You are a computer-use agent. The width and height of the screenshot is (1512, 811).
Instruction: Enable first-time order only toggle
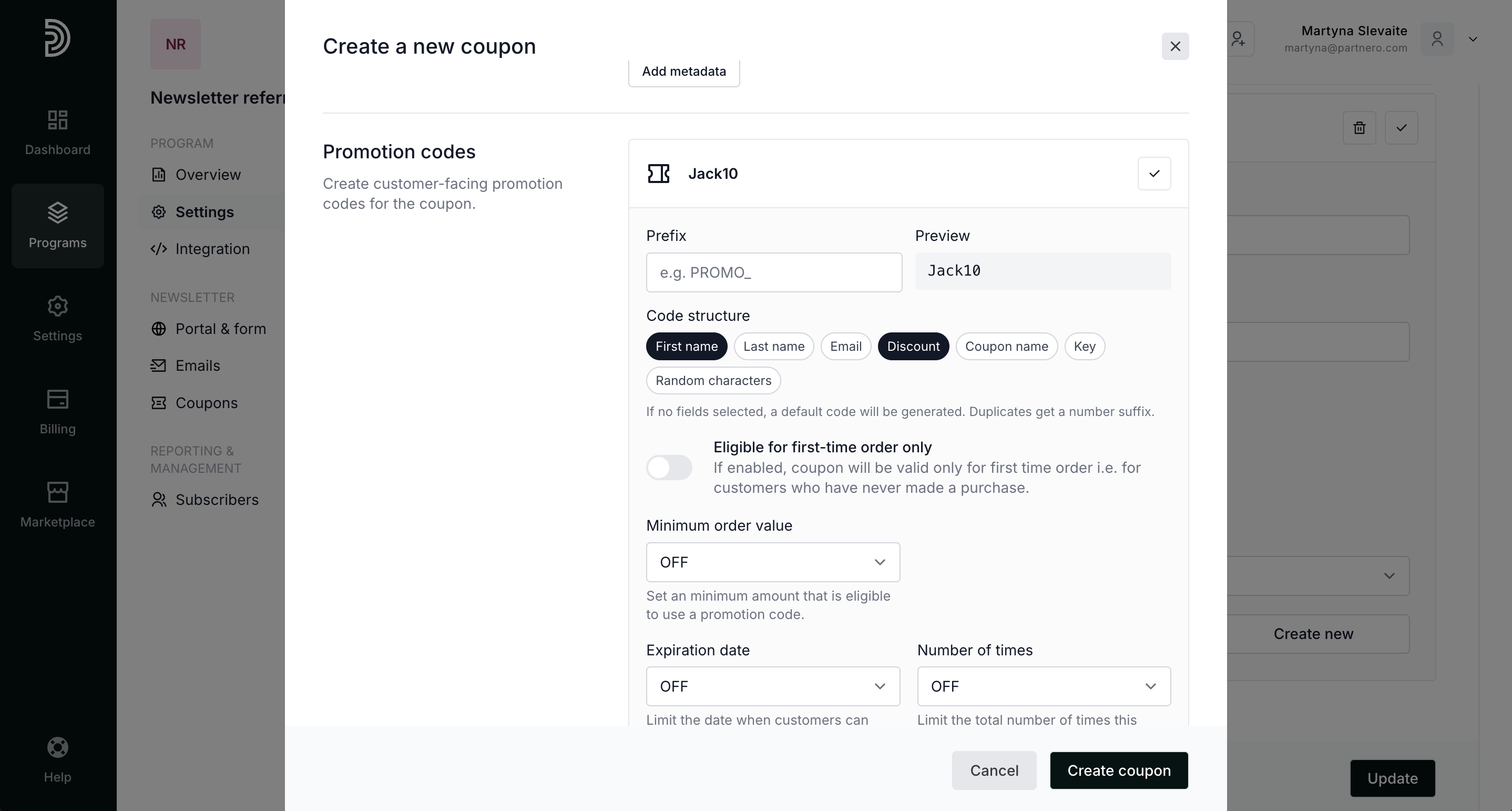pyautogui.click(x=669, y=468)
